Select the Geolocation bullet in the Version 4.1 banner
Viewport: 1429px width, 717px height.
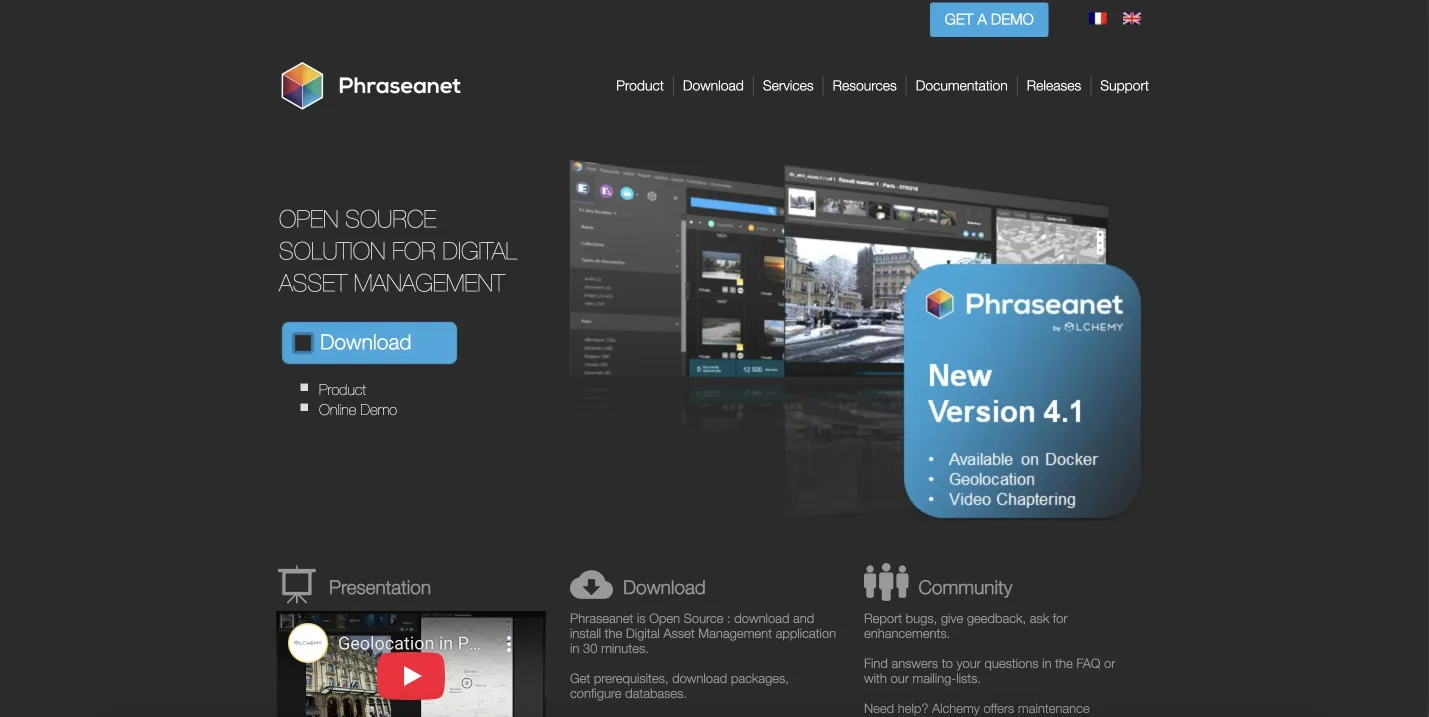(991, 479)
